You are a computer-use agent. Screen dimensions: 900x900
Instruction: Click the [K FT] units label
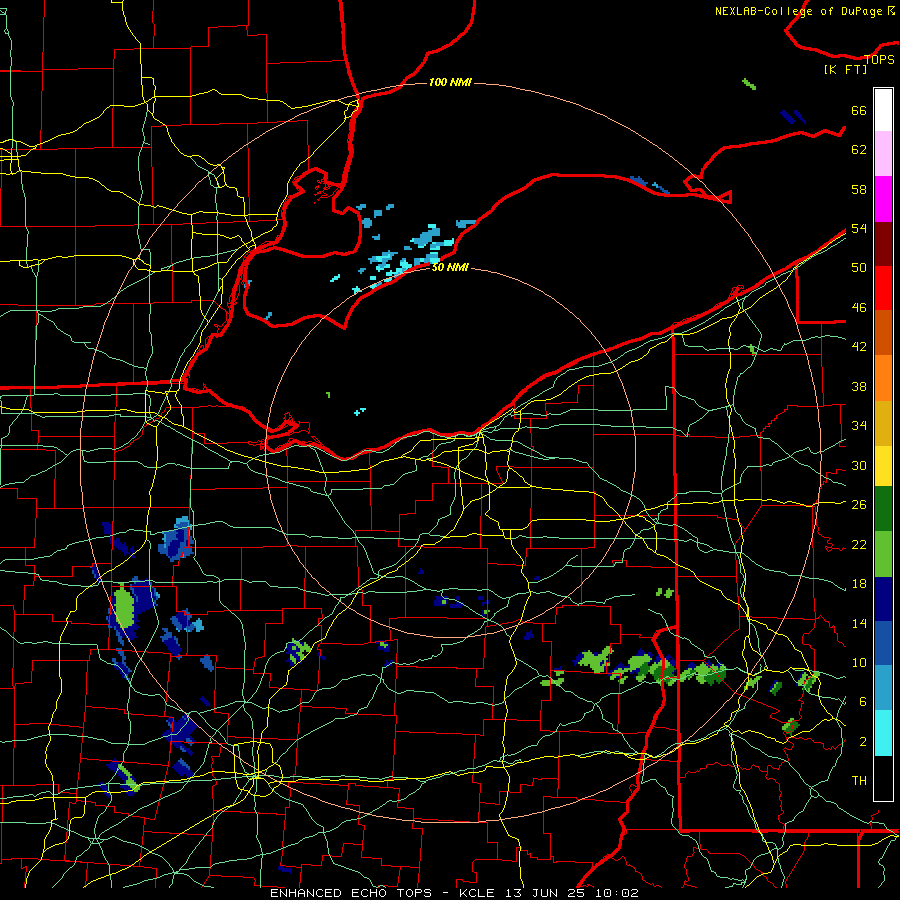click(x=845, y=69)
